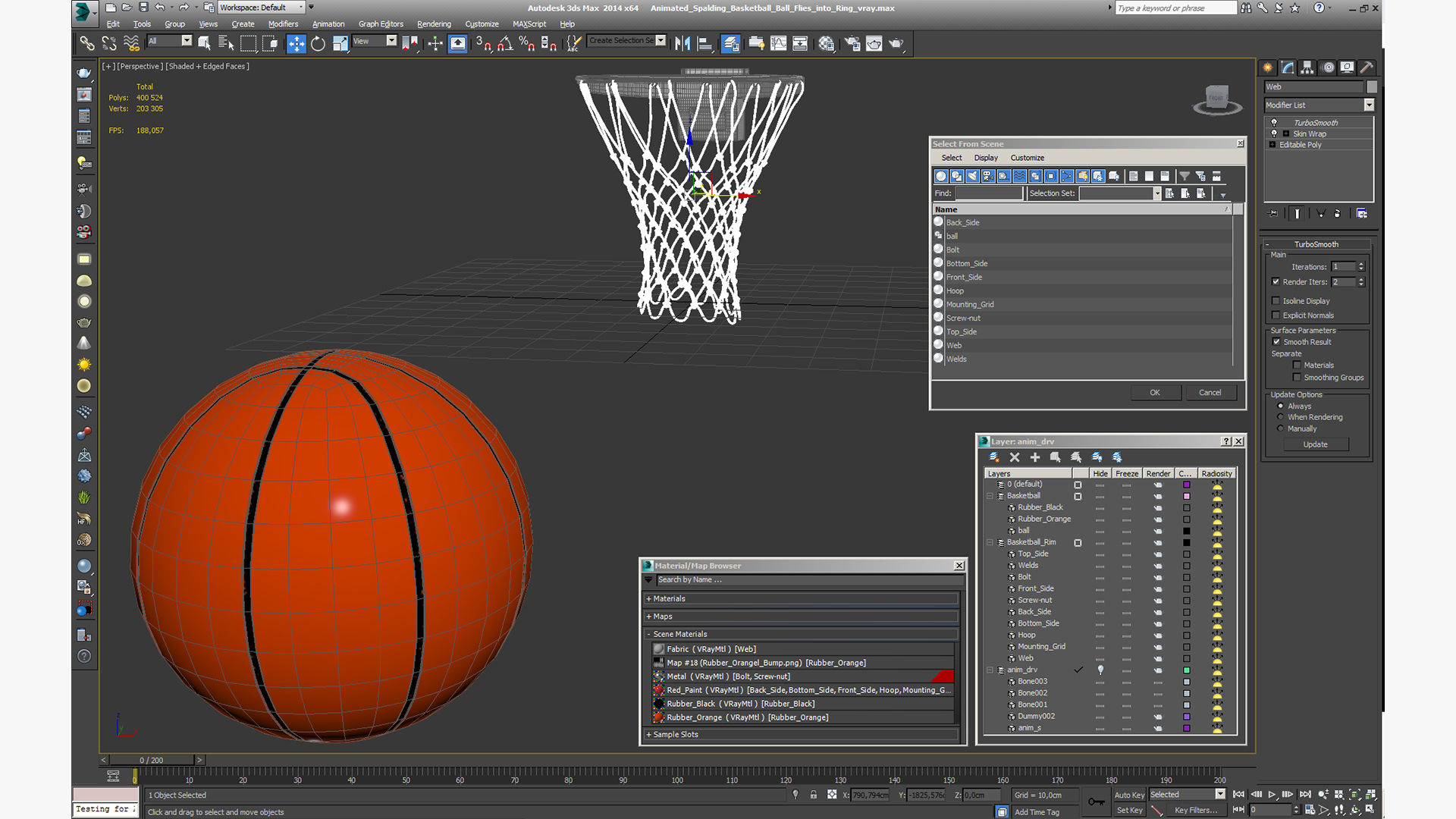1456x819 pixels.
Task: Toggle selection lock padlock icon
Action: tap(813, 795)
